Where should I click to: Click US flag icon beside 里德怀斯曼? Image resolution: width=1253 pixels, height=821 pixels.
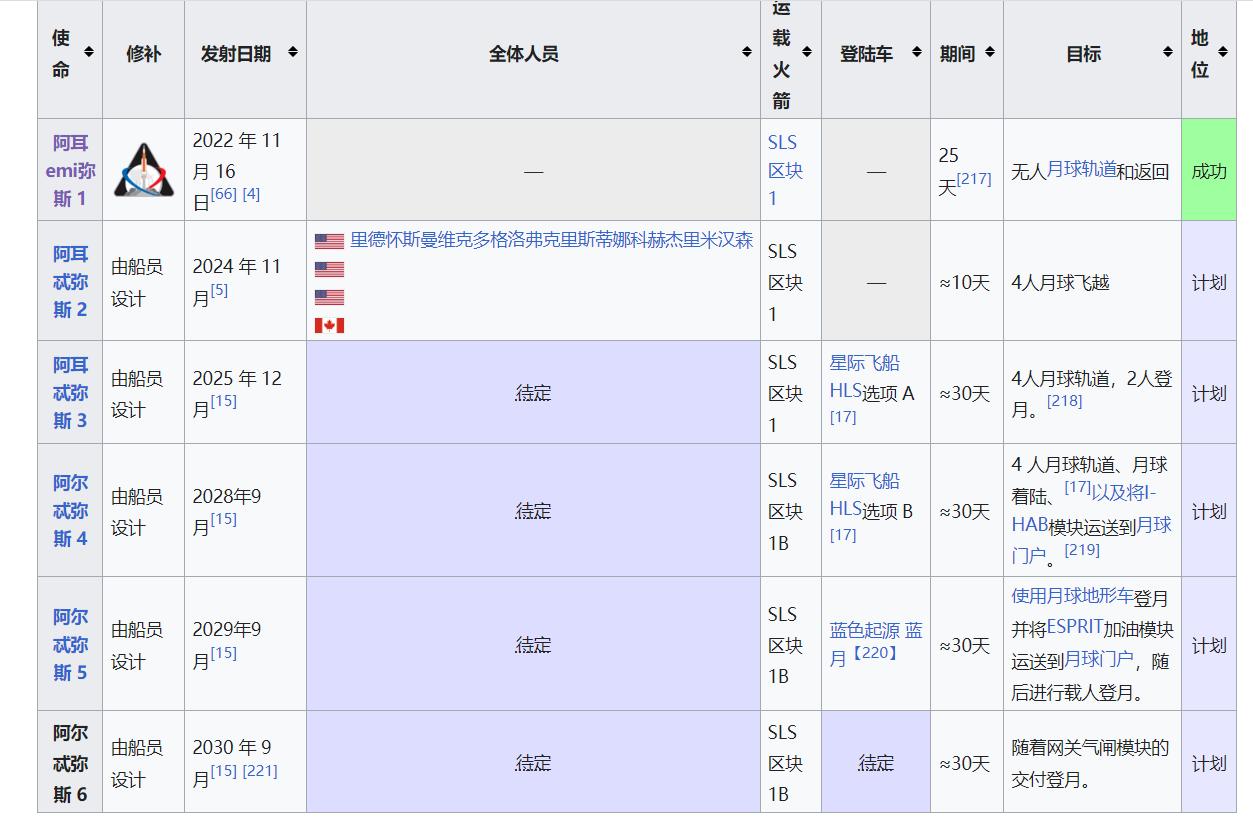(x=329, y=241)
